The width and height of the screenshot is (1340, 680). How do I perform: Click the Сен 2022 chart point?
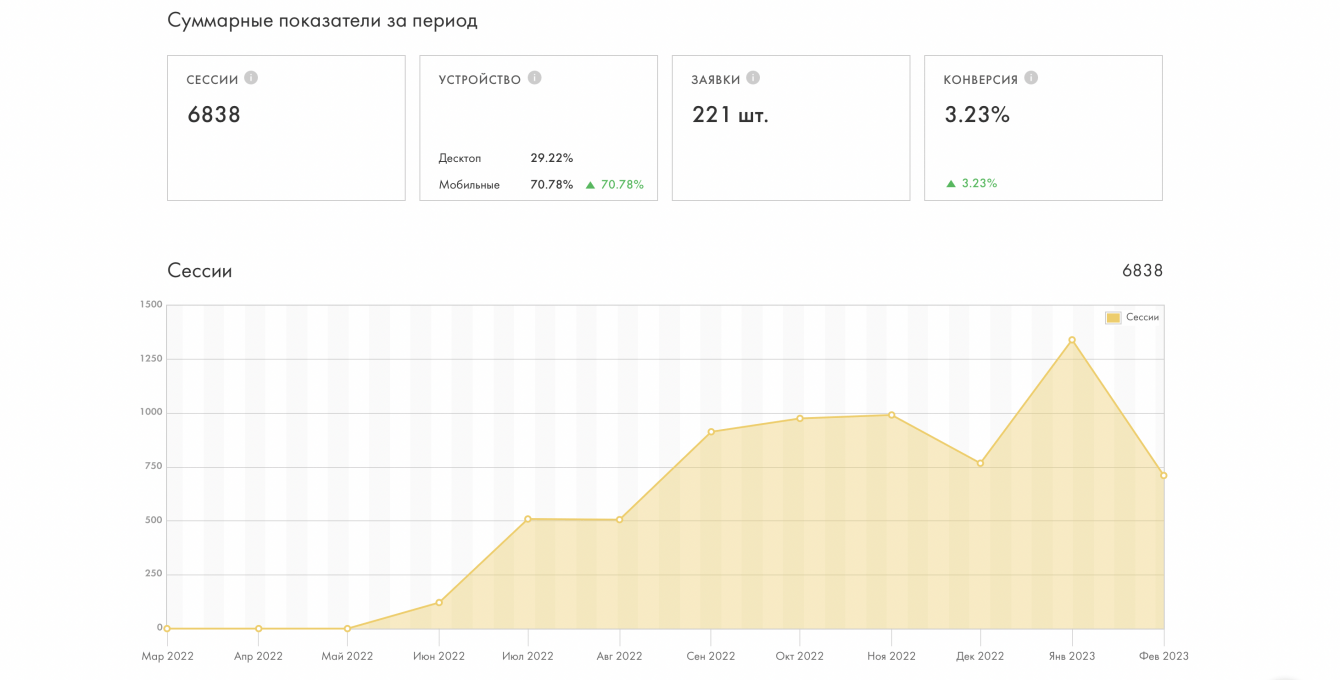click(711, 432)
